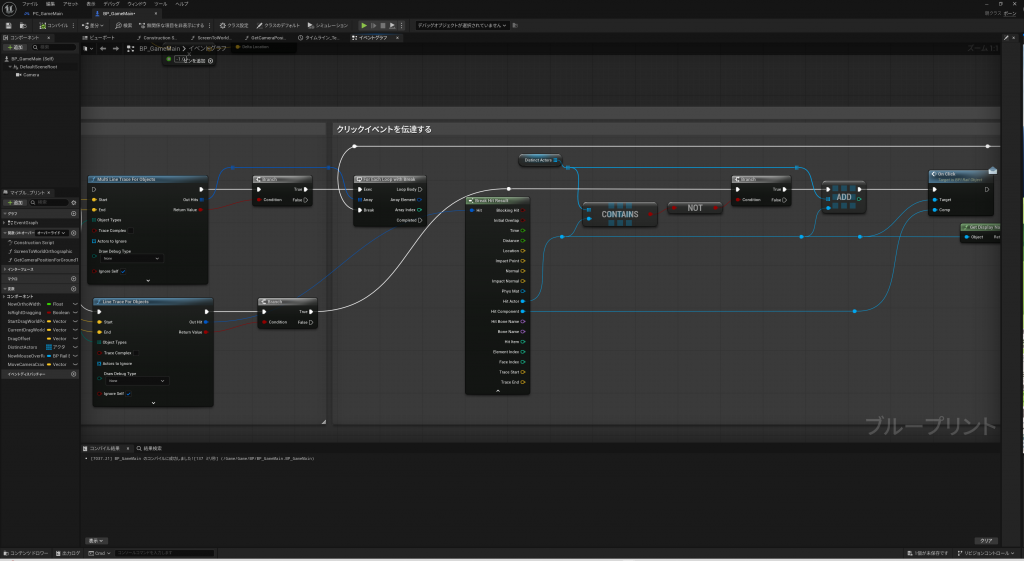Click the Stop playback button
Image resolution: width=1024 pixels, height=561 pixels.
[383, 25]
